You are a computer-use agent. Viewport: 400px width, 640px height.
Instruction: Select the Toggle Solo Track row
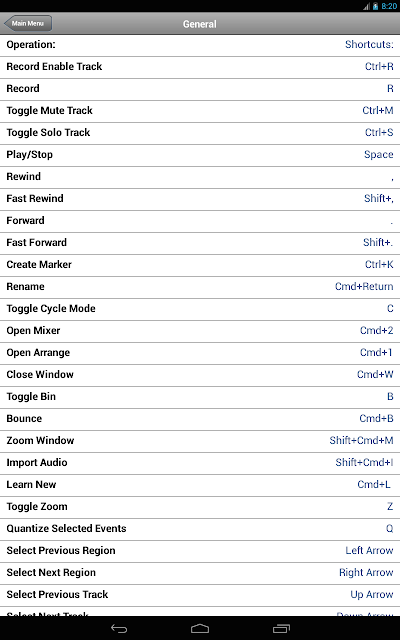(x=200, y=134)
